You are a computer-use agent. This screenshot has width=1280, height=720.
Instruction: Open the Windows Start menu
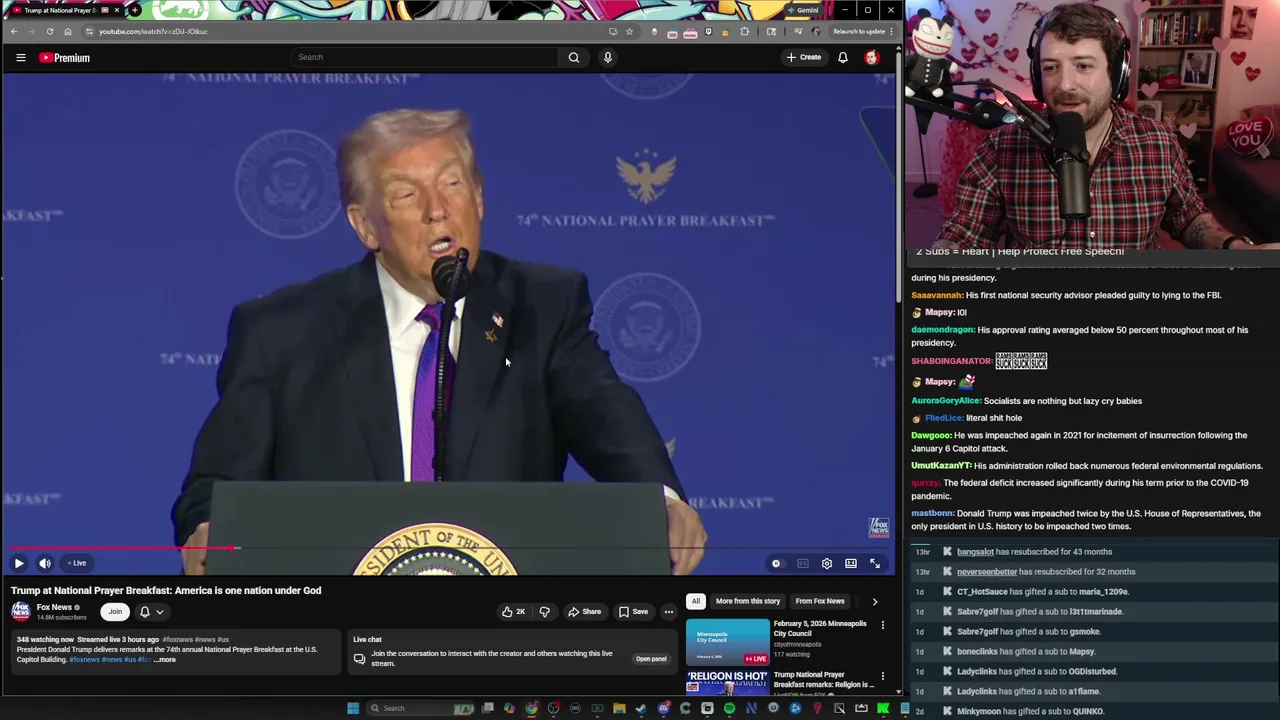353,708
